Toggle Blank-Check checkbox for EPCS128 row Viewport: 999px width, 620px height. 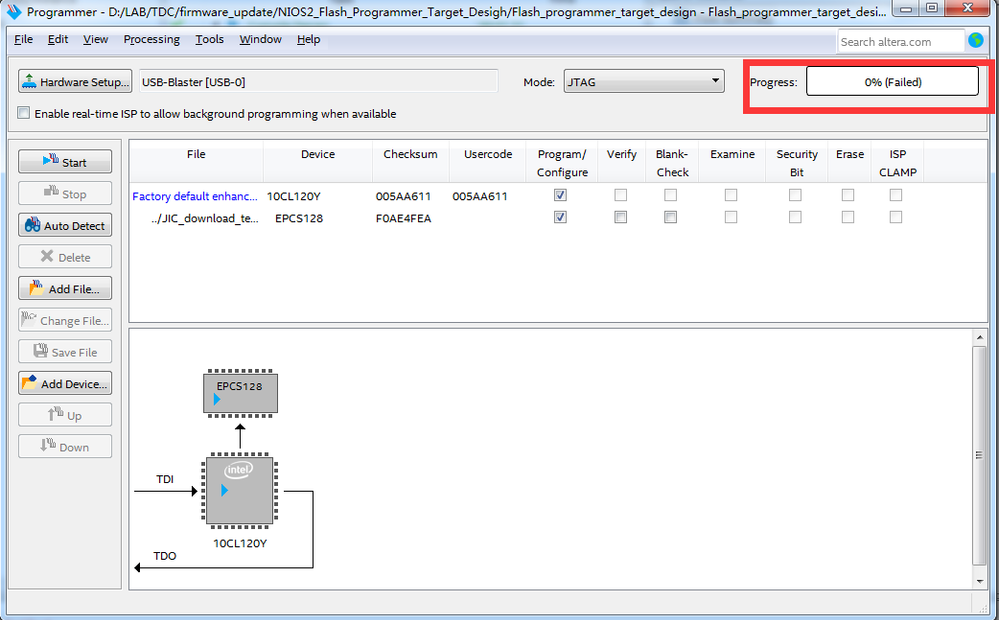[671, 218]
